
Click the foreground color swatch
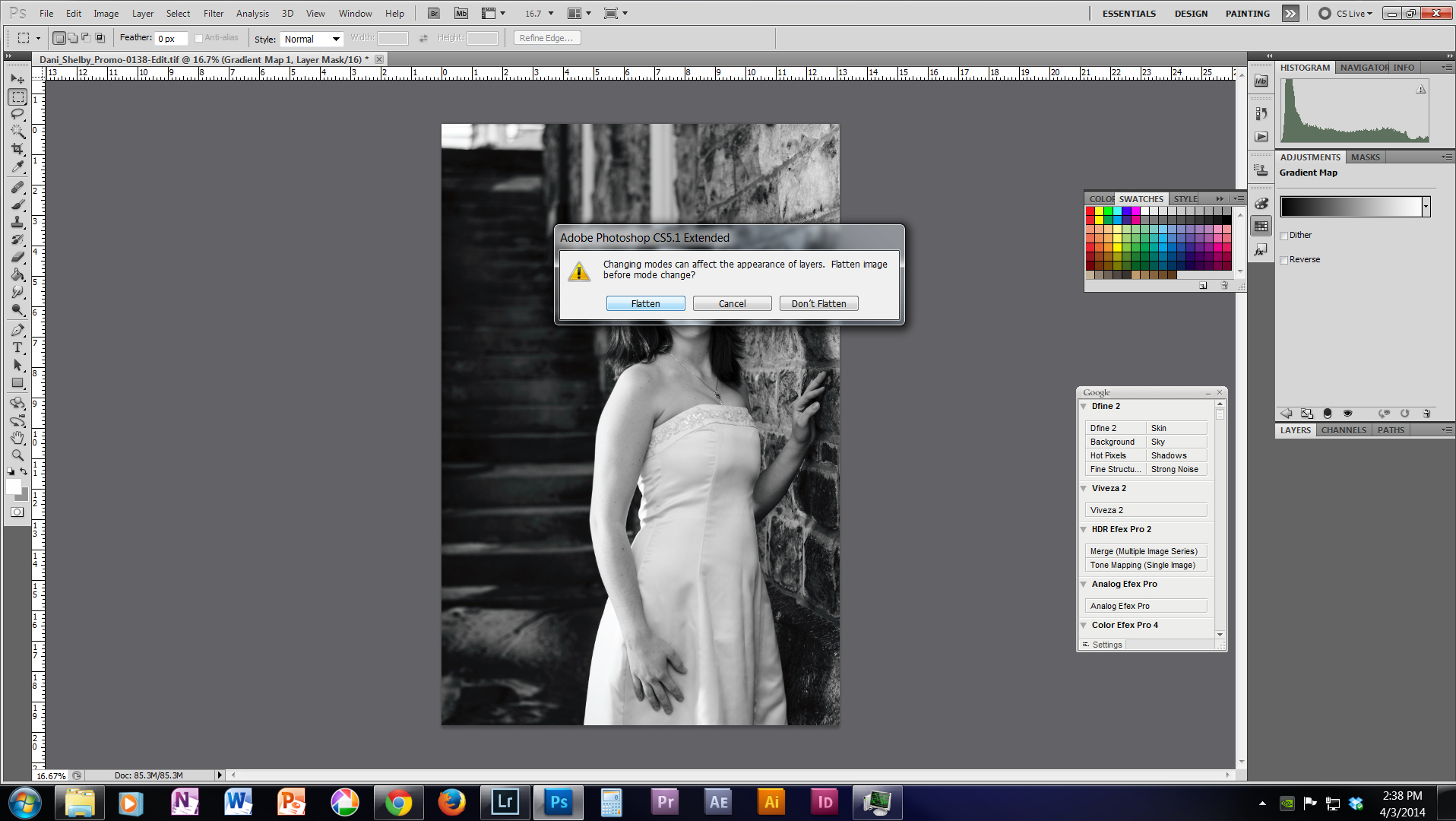pos(13,487)
